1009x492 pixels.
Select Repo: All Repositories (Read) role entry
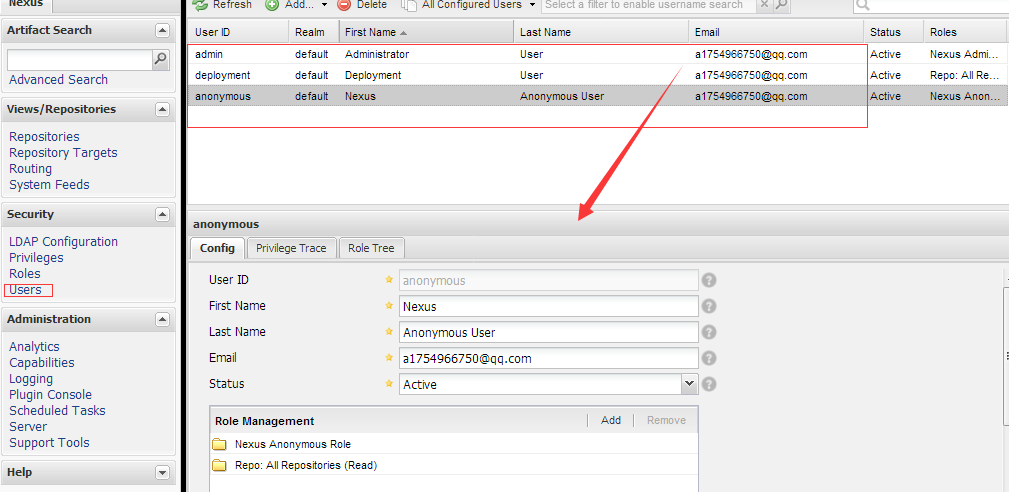tap(454, 465)
